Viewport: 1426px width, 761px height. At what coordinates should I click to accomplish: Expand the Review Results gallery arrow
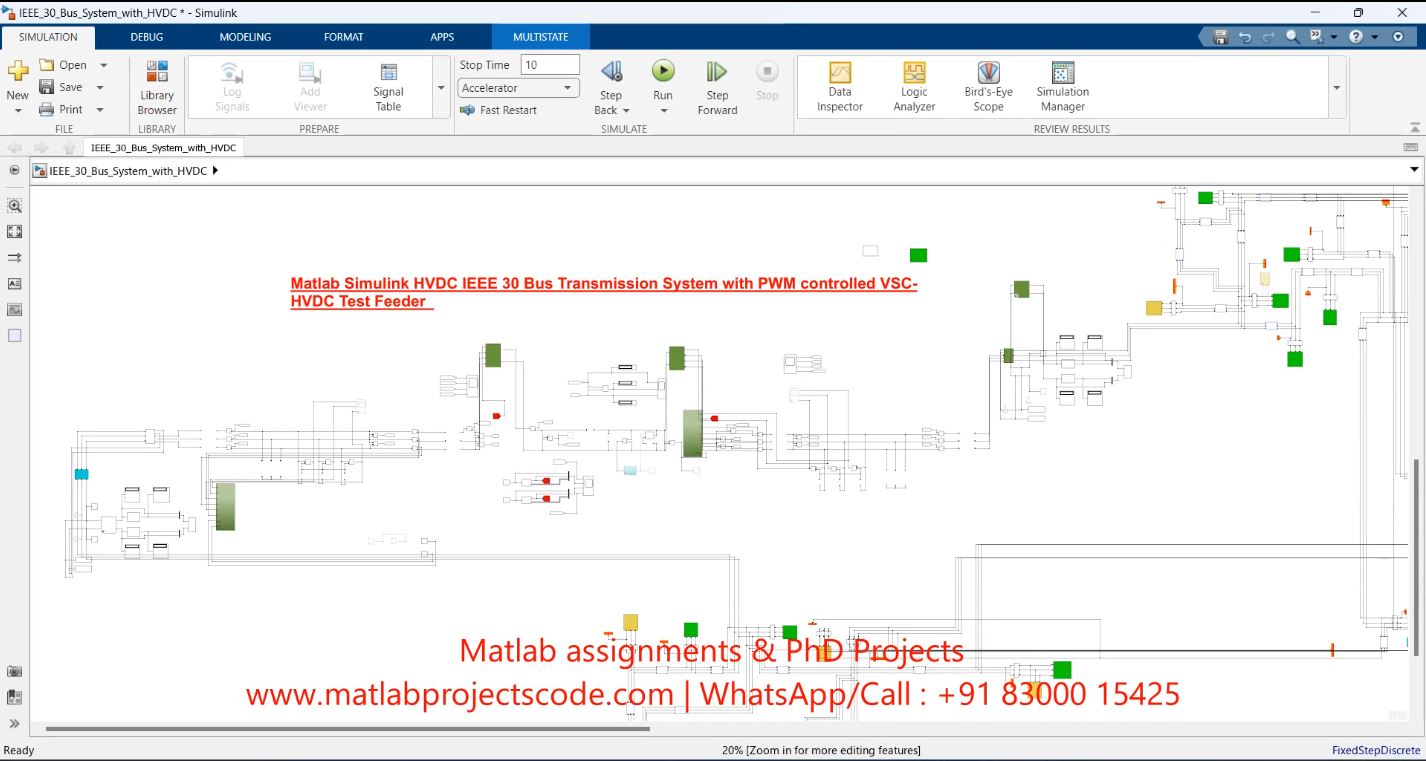(x=1337, y=88)
